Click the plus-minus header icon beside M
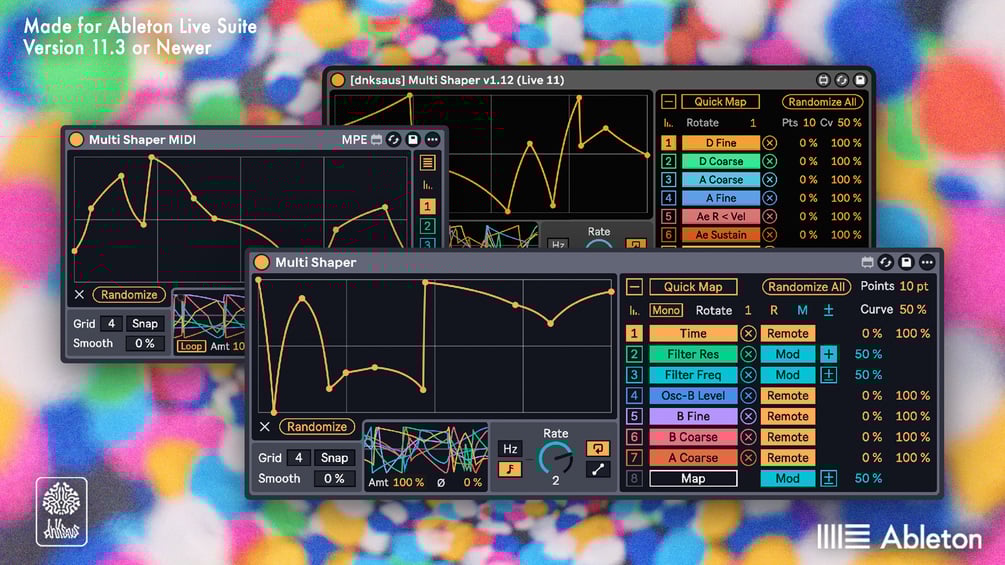1005x565 pixels. (x=828, y=311)
